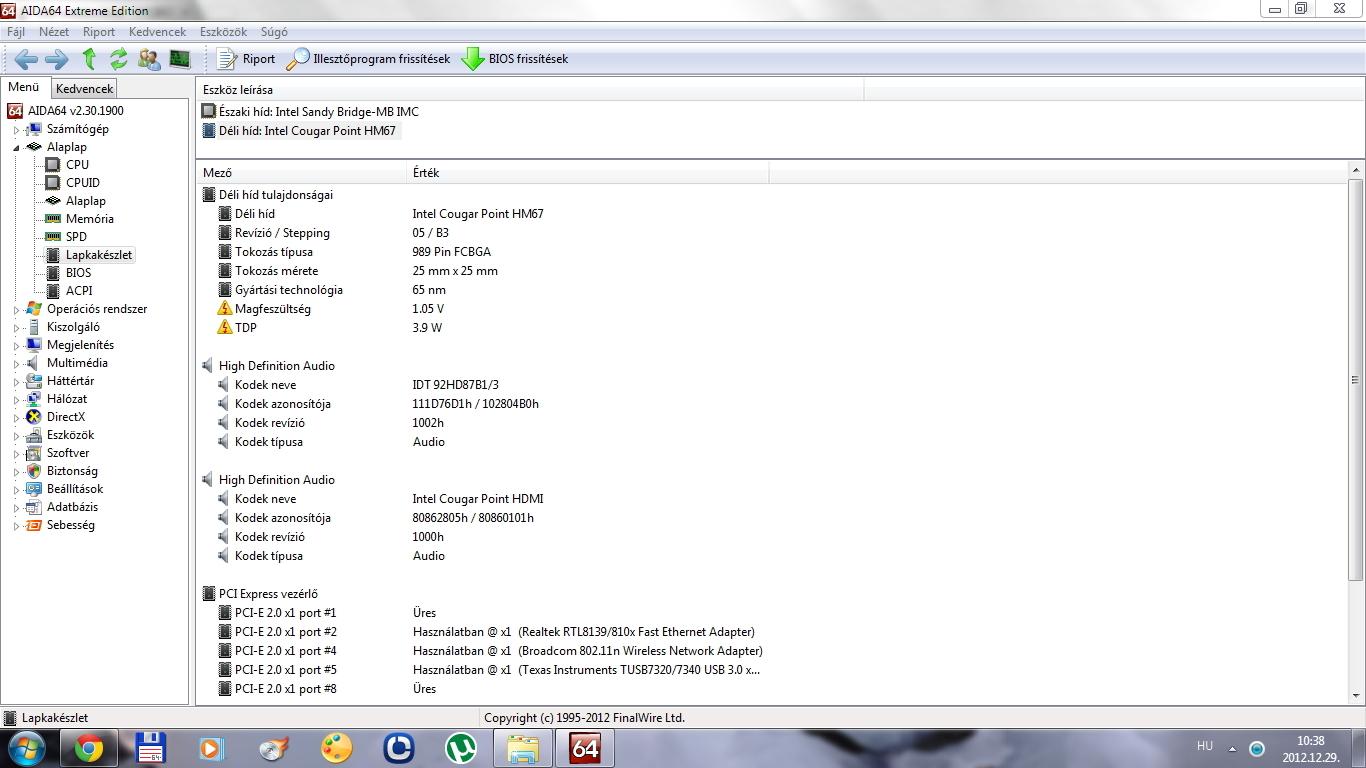This screenshot has height=768, width=1366.
Task: Click the green monitor icon in toolbar
Action: 180,59
